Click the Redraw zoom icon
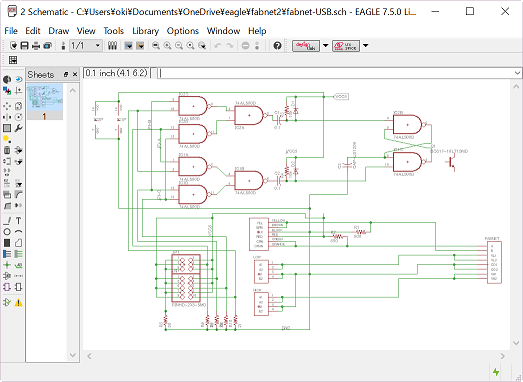 tap(190, 46)
